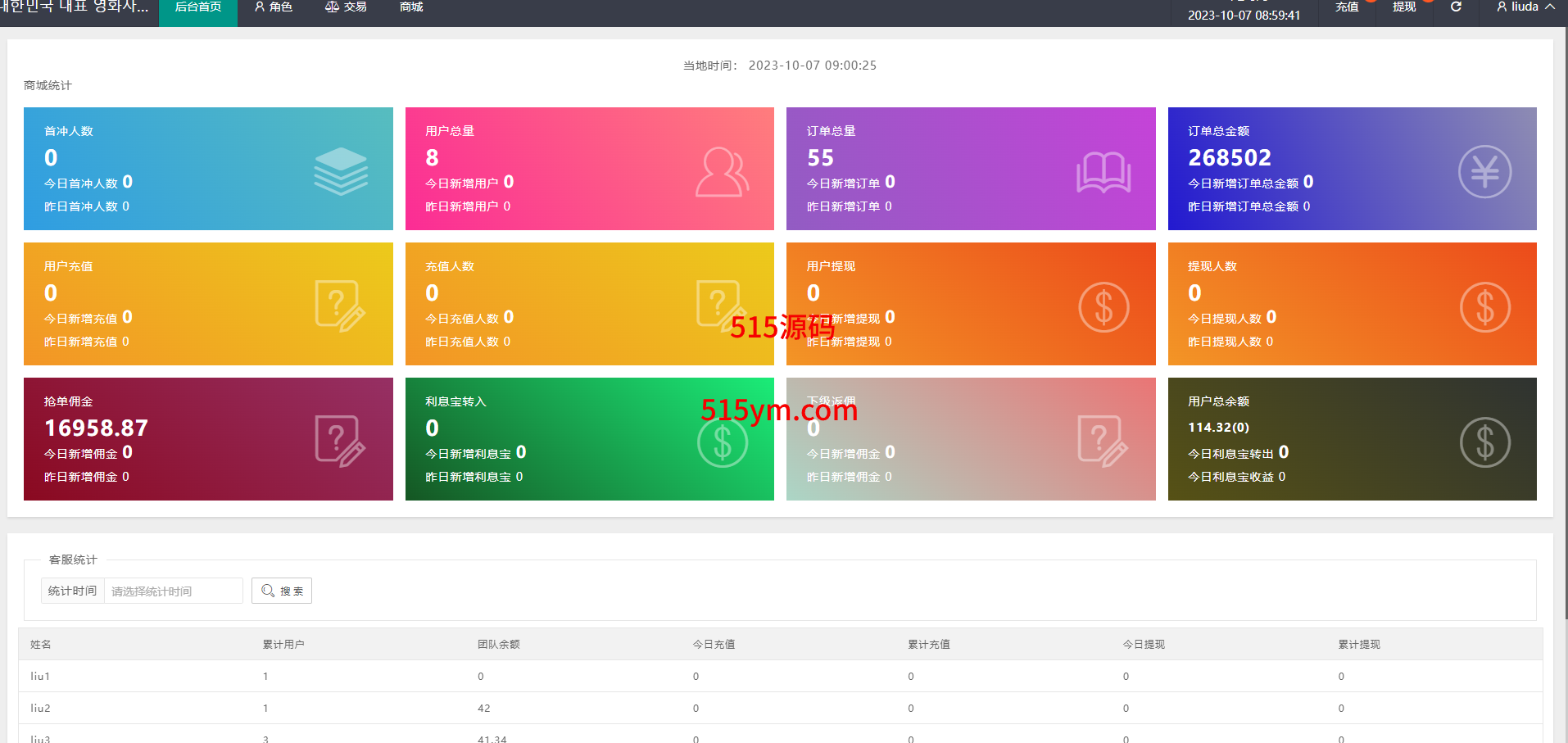The width and height of the screenshot is (1568, 743).
Task: Open the 角色 menu
Action: [274, 7]
